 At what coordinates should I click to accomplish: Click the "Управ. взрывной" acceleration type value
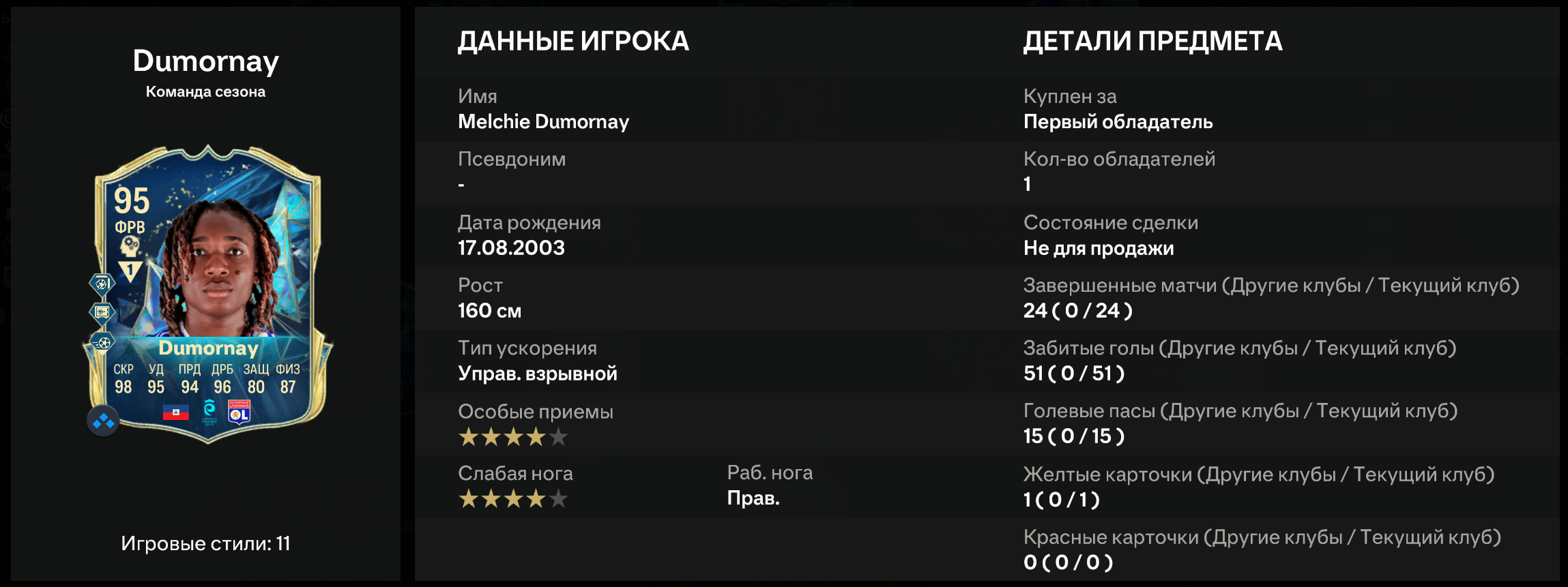coord(537,374)
